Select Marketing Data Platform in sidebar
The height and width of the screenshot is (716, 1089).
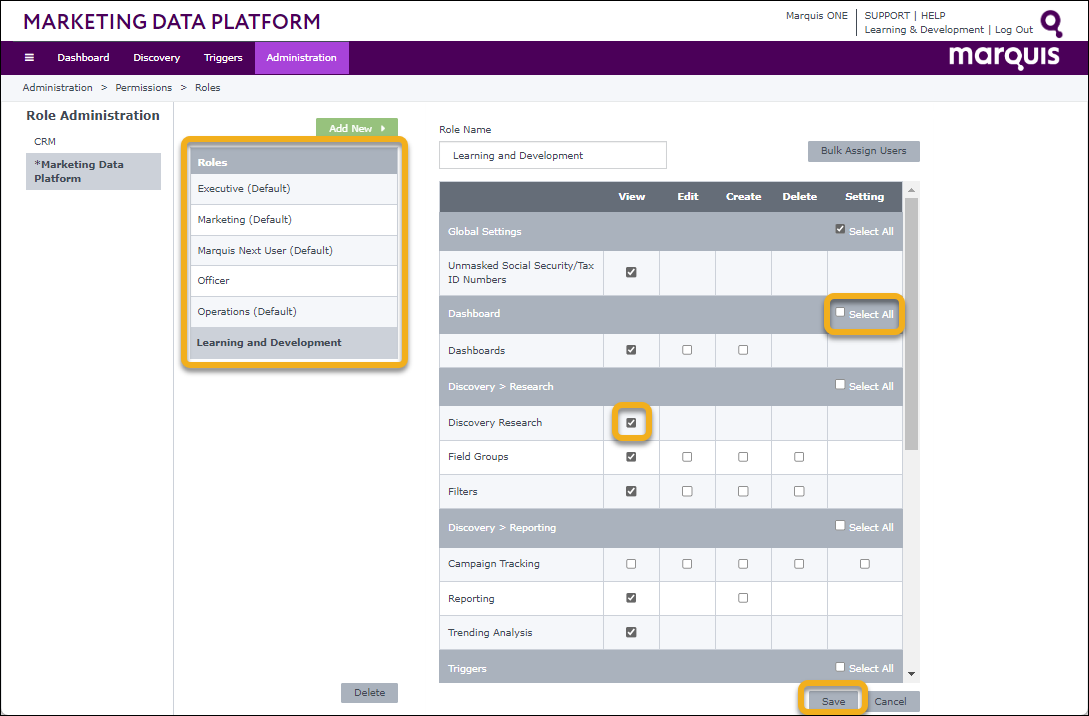pyautogui.click(x=93, y=172)
